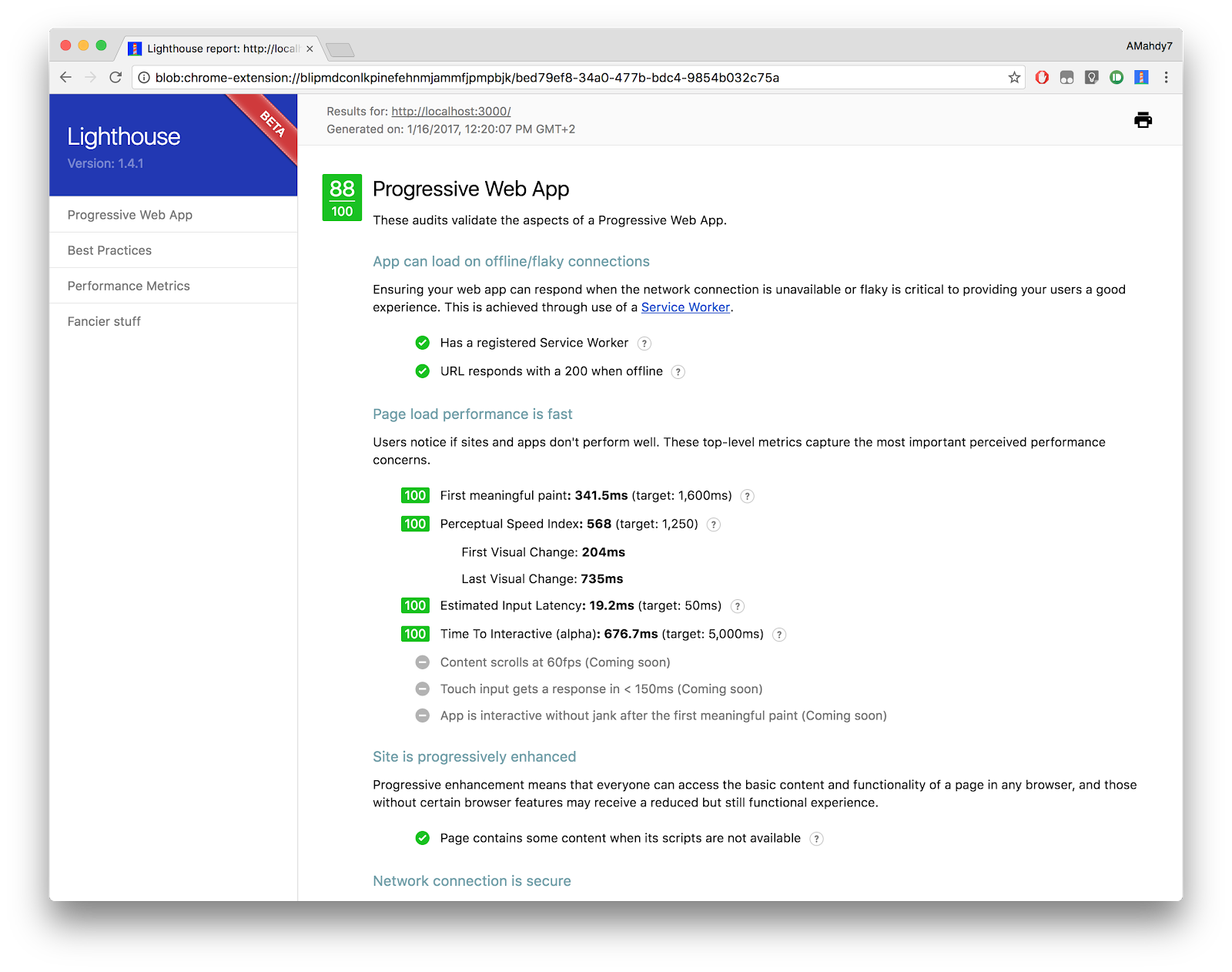The height and width of the screenshot is (972, 1232).
Task: Click heading Site is progressively enhanced
Action: (474, 757)
